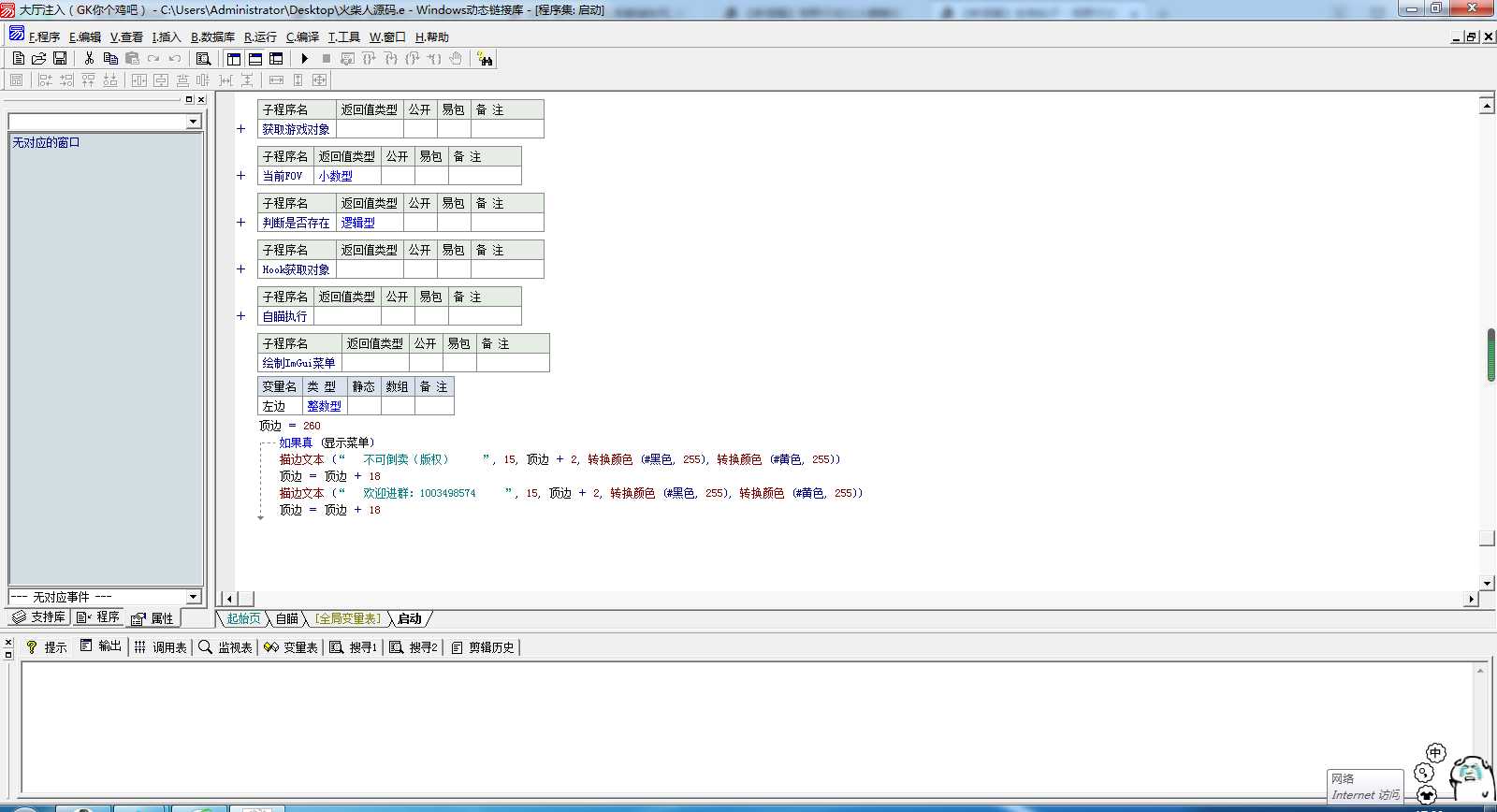This screenshot has height=812, width=1497.
Task: Click the step-over braces debug icon
Action: pyautogui.click(x=391, y=58)
